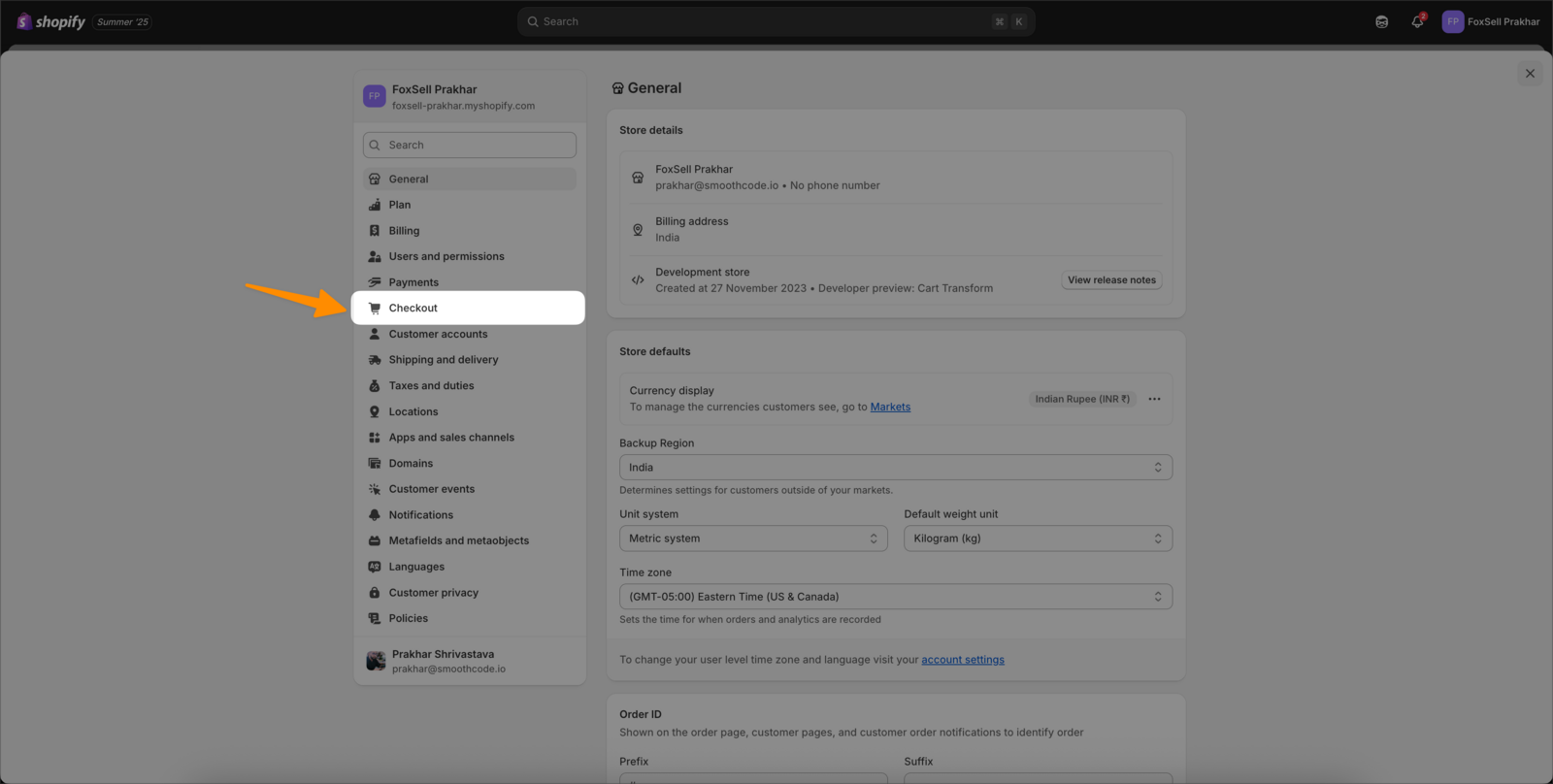Open currency display more options menu
This screenshot has width=1553, height=784.
[1154, 399]
